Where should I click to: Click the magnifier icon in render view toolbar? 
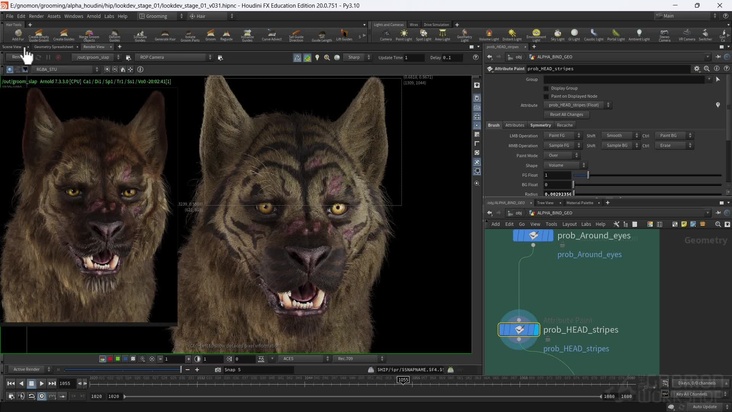(327, 57)
